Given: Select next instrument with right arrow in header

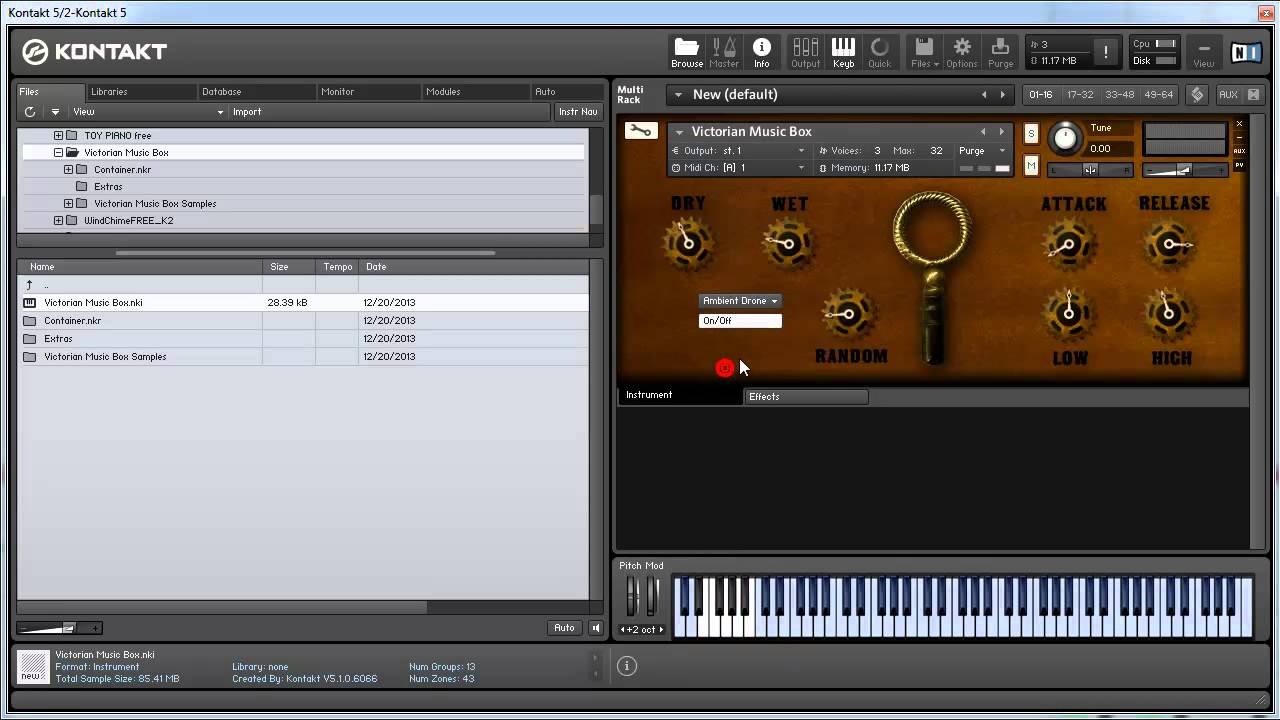Looking at the screenshot, I should pyautogui.click(x=1001, y=131).
